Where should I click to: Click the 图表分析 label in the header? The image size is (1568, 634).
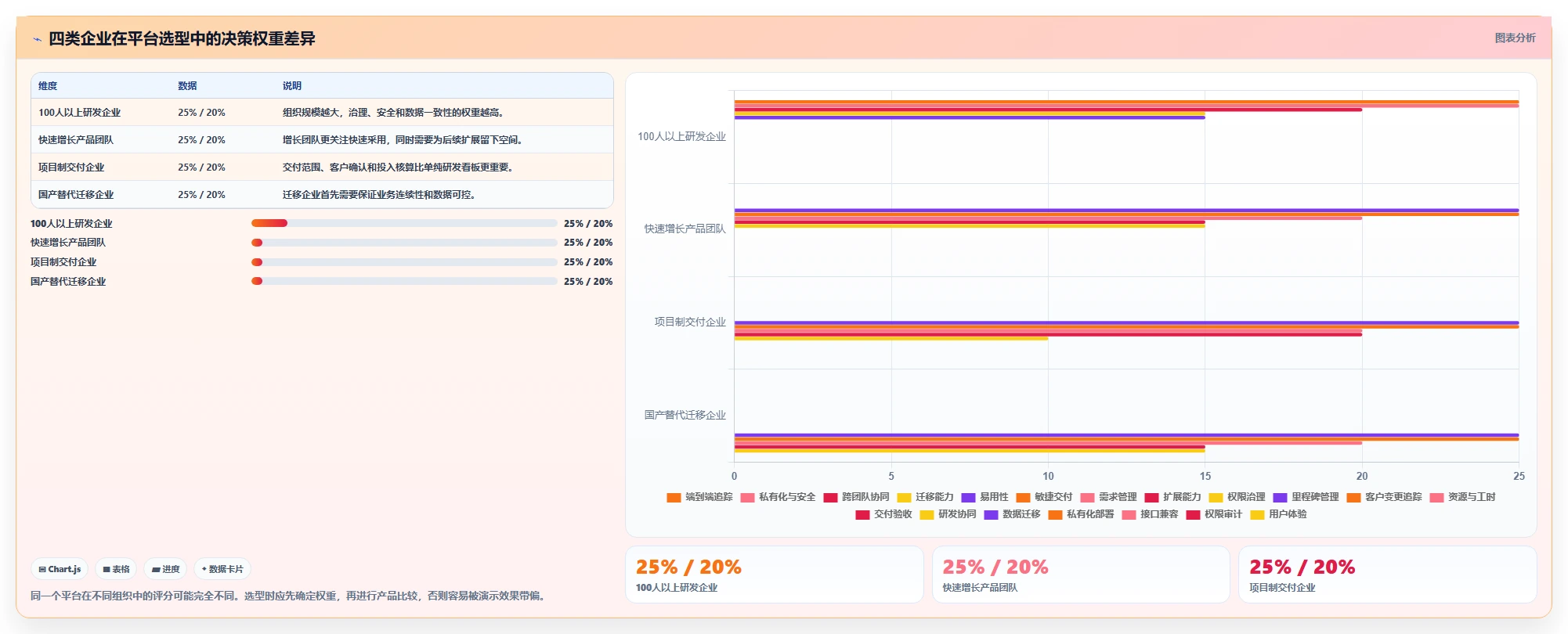(x=1515, y=38)
